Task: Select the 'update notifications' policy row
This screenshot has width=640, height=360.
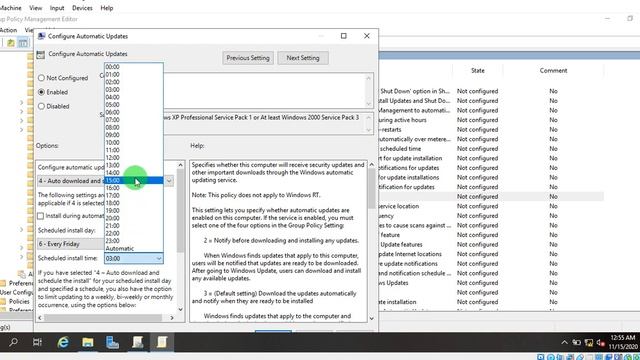Action: click(x=491, y=264)
